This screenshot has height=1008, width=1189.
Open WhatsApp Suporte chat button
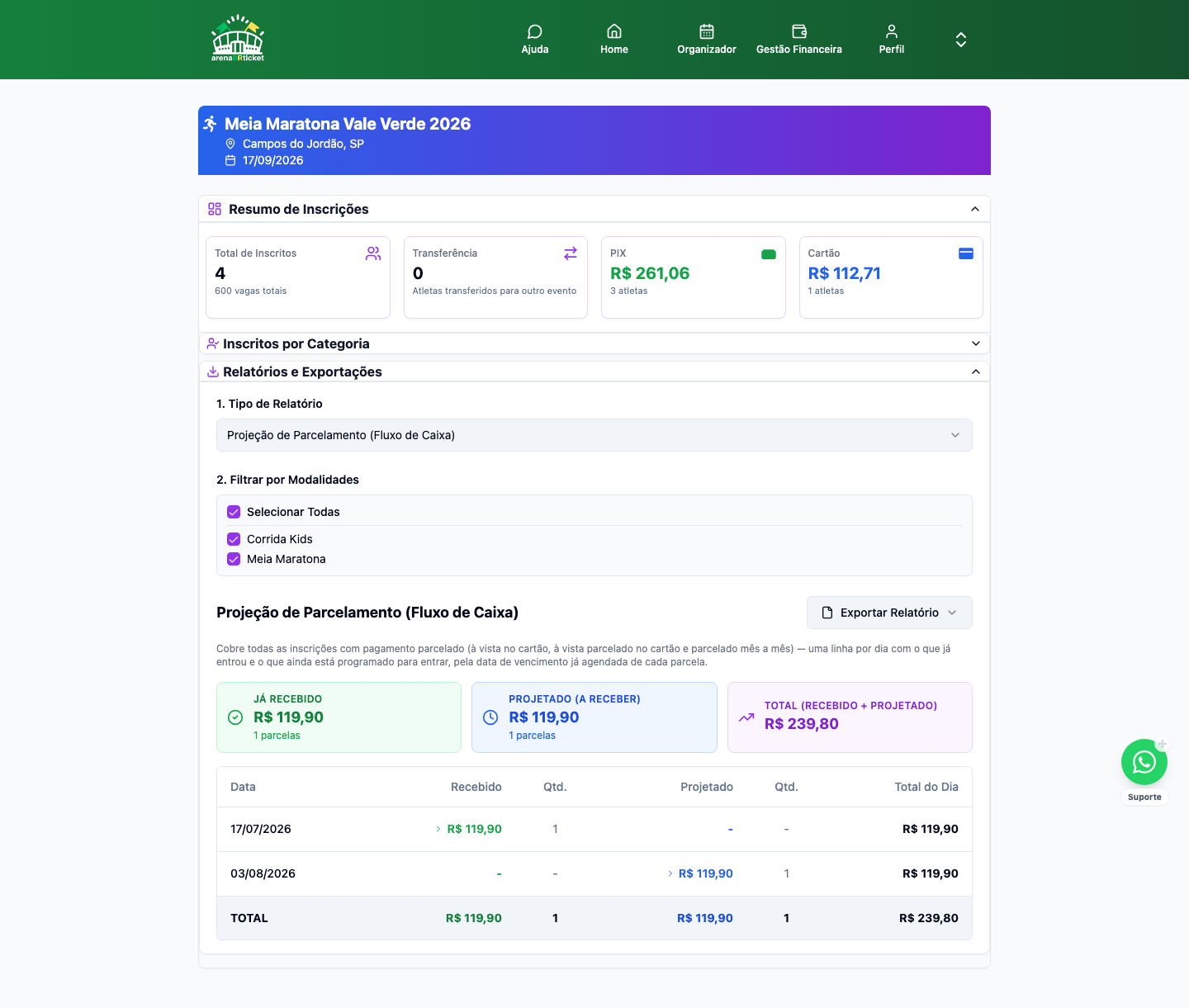coord(1144,762)
